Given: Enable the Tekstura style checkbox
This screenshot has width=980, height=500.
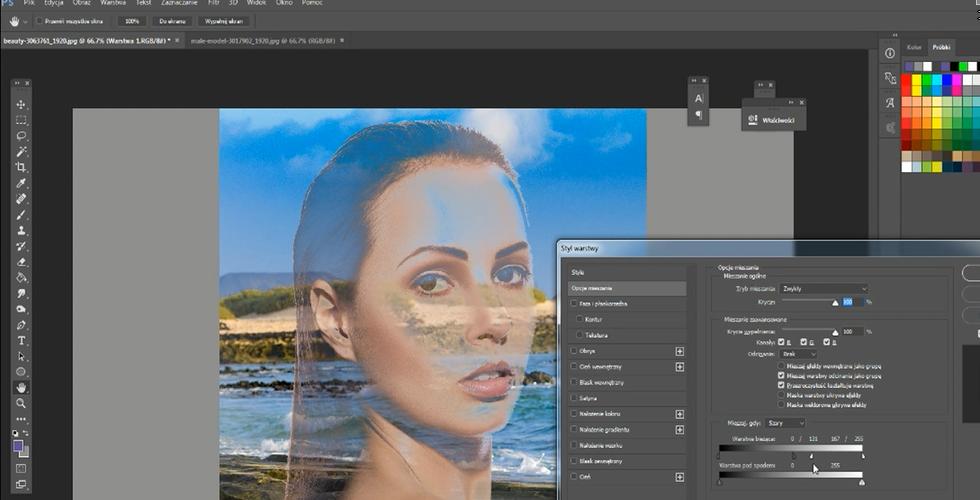Looking at the screenshot, I should point(581,336).
